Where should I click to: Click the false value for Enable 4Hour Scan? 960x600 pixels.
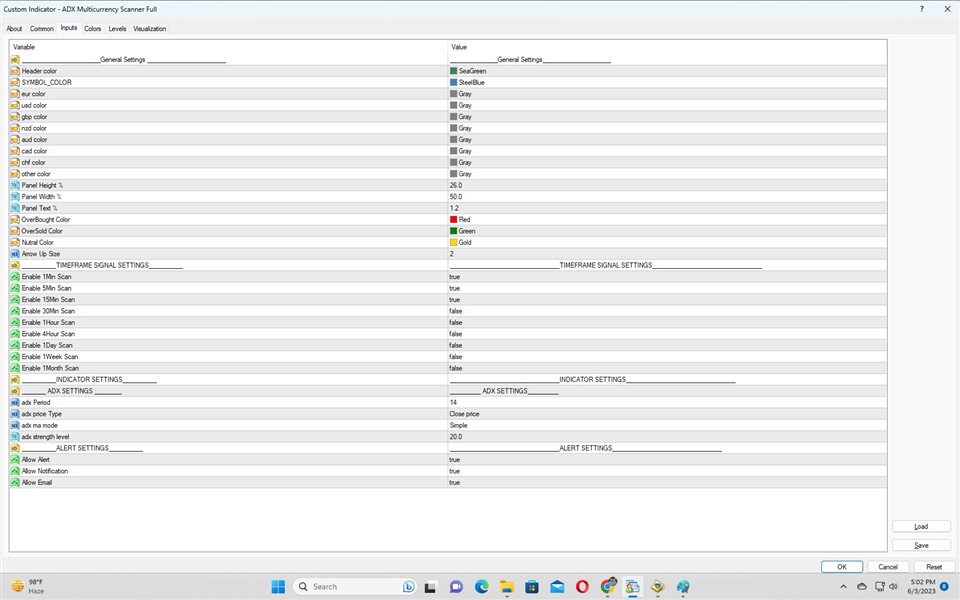(456, 334)
